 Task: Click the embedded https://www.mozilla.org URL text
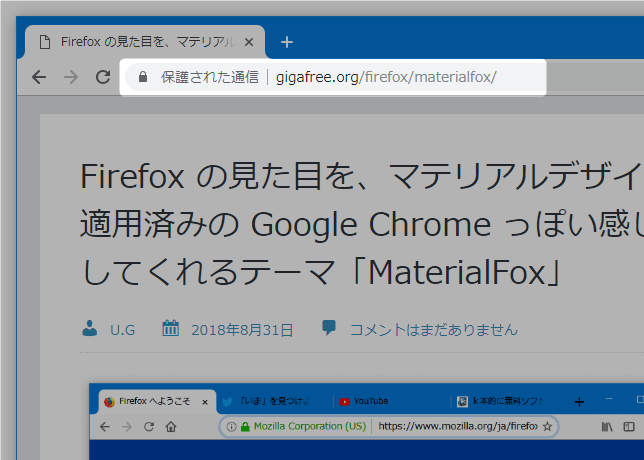[458, 426]
